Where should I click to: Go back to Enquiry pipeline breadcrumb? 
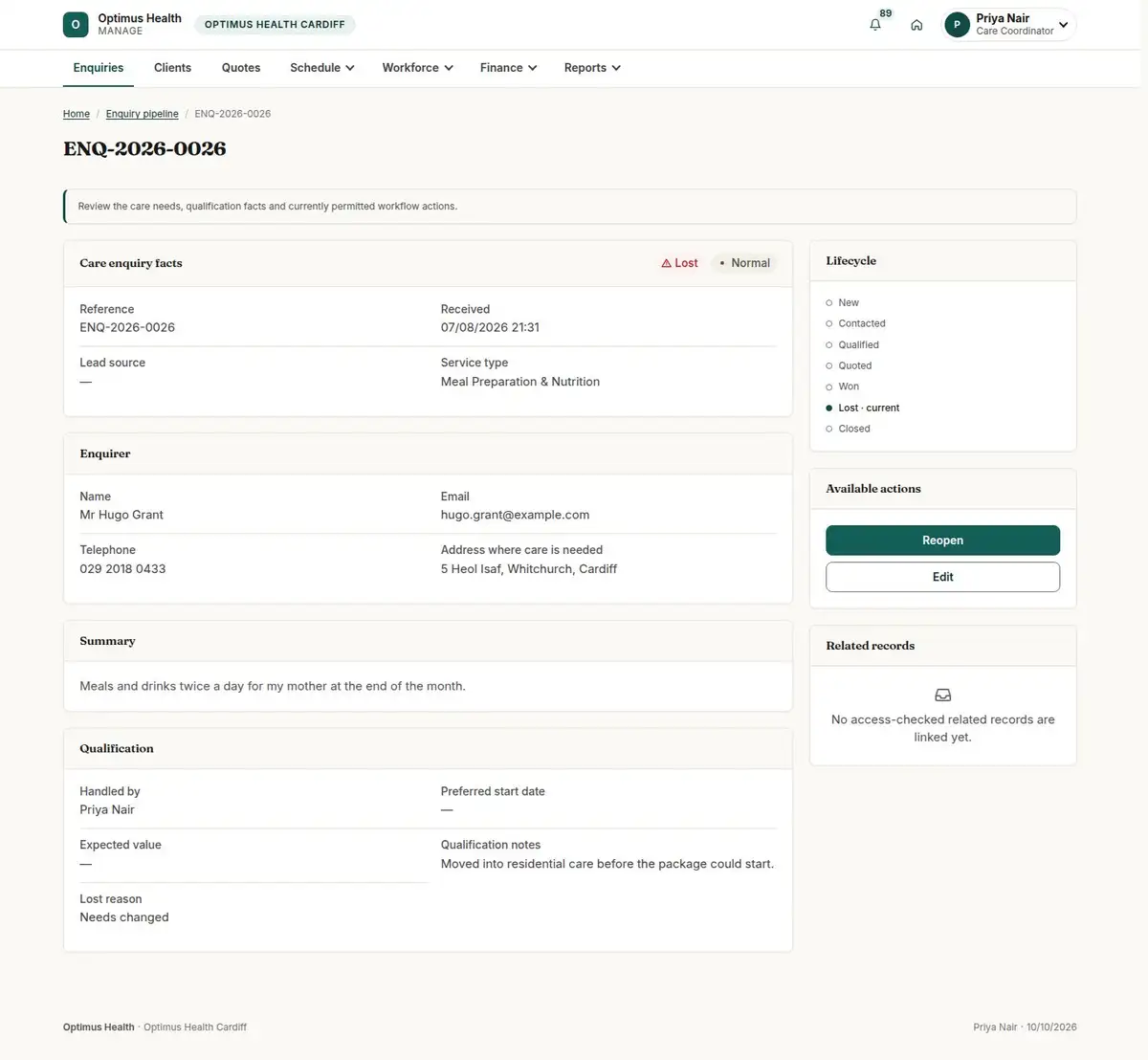143,114
